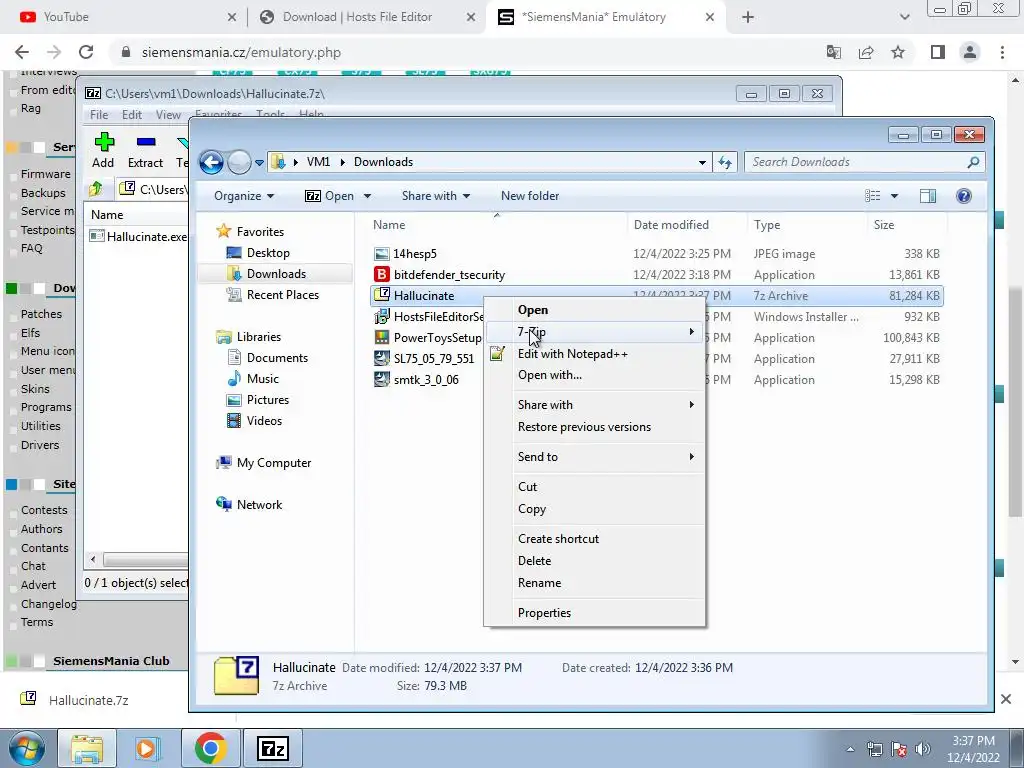Screen dimensions: 1024x768
Task: Click the translate page icon in Chrome
Action: point(834,52)
